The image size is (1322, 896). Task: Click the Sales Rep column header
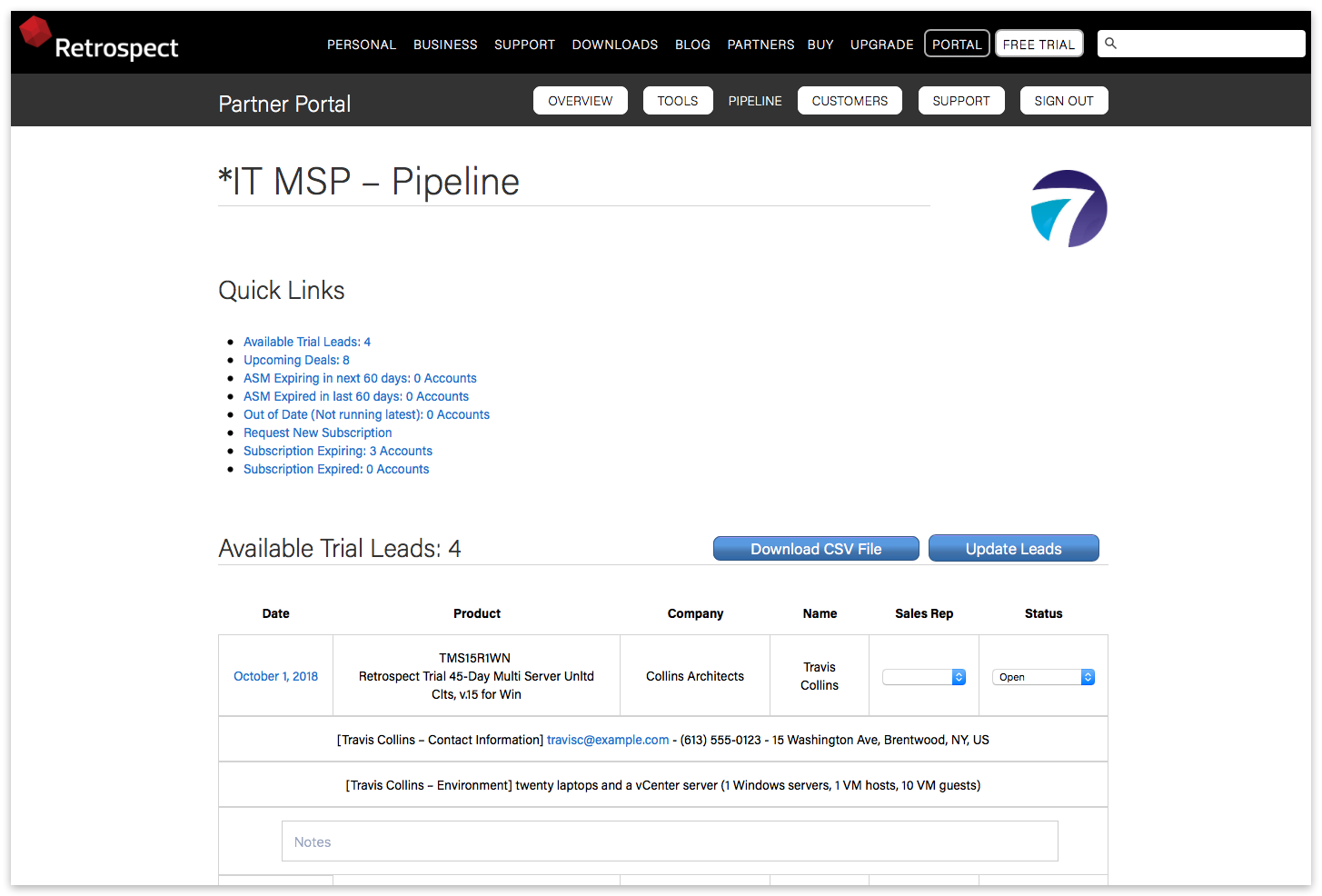tap(924, 613)
